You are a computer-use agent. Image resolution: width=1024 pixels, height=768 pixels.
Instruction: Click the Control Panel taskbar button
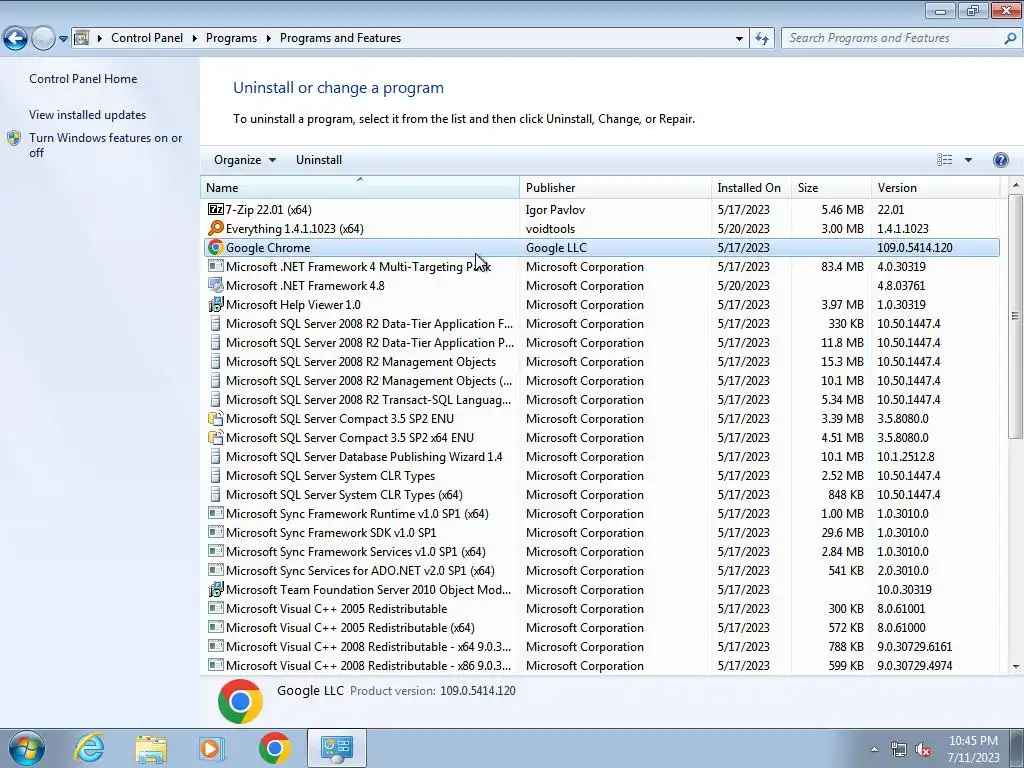pyautogui.click(x=336, y=748)
